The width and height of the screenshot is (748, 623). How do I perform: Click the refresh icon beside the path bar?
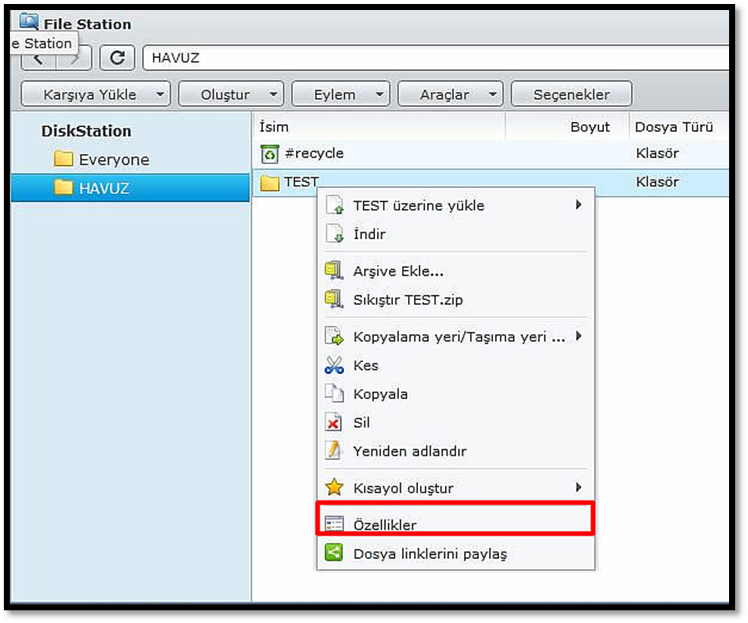pos(117,58)
